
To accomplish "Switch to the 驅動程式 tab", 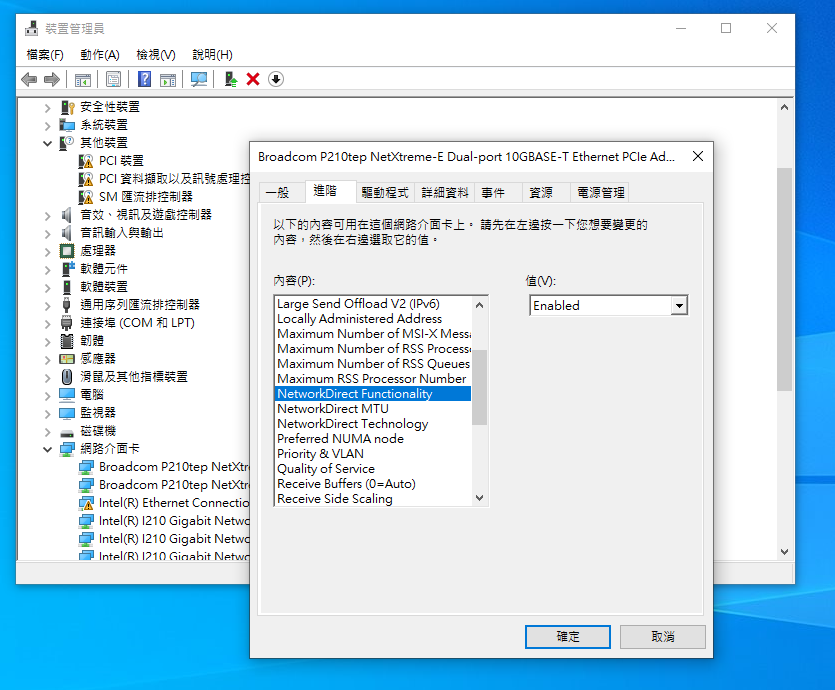I will pyautogui.click(x=385, y=193).
